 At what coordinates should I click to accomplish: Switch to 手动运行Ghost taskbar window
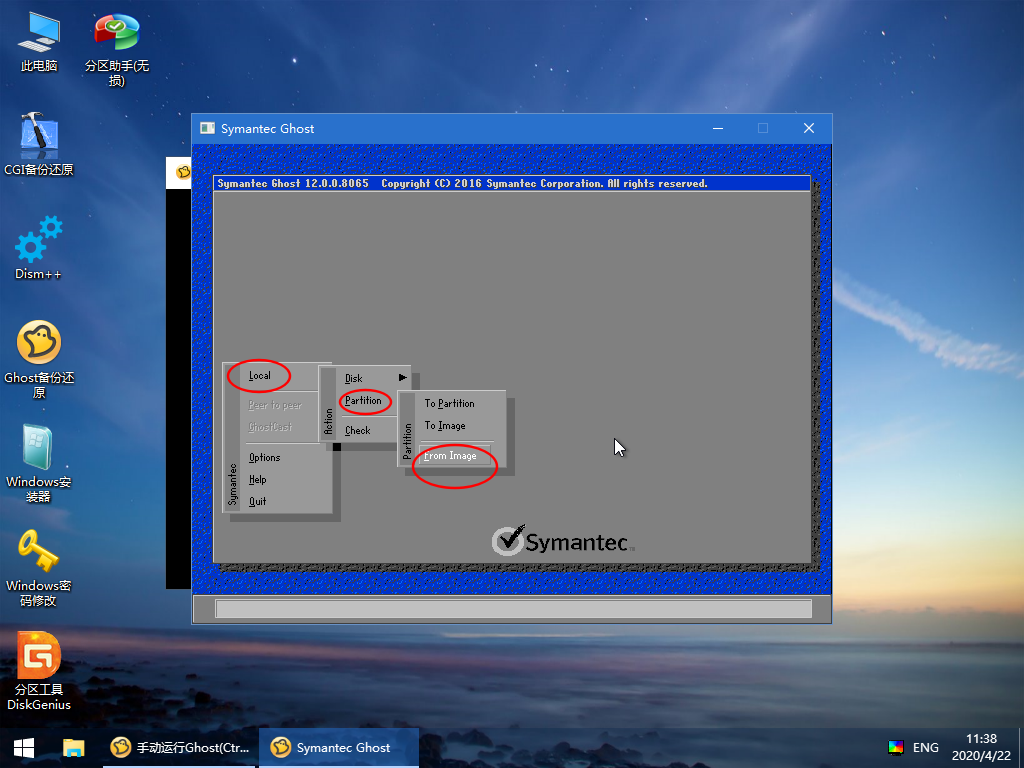pyautogui.click(x=180, y=748)
